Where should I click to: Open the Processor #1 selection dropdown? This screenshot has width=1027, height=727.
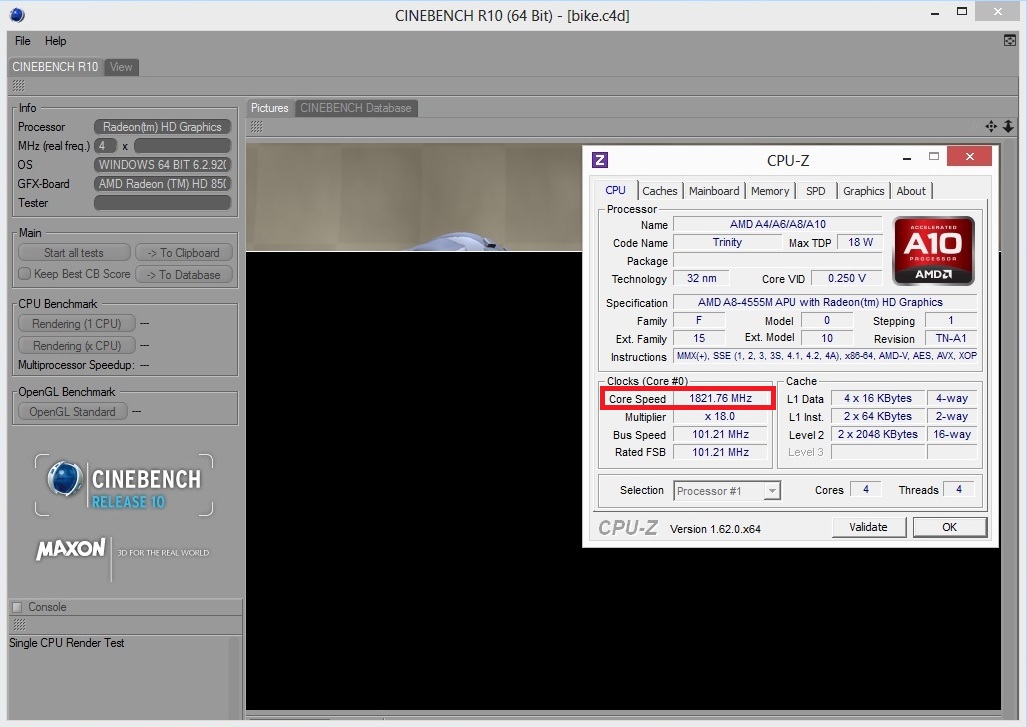pos(727,491)
